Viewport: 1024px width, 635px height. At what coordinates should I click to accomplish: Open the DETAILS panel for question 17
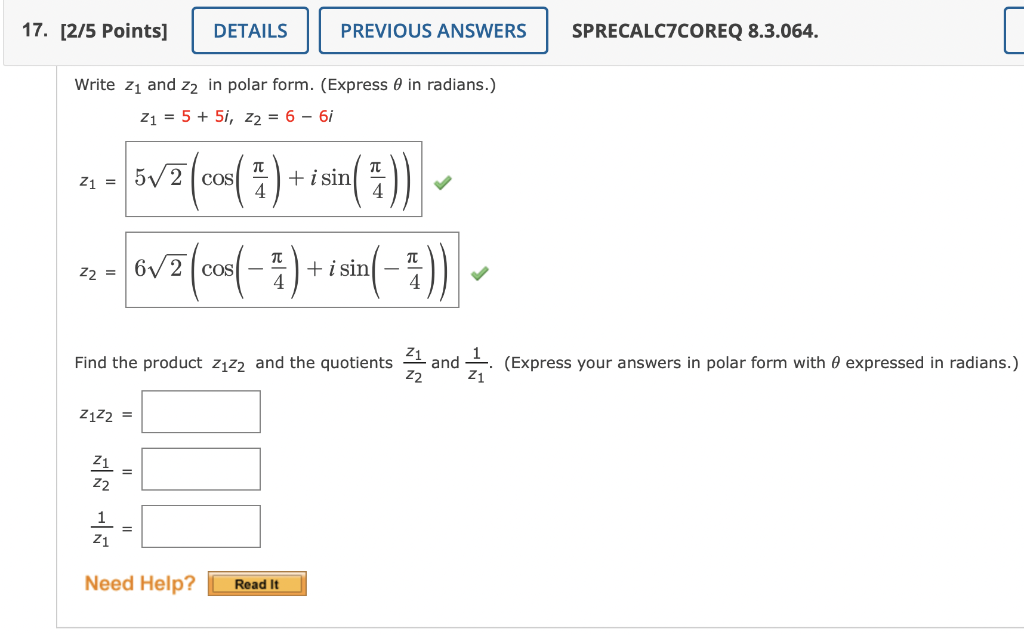(249, 30)
